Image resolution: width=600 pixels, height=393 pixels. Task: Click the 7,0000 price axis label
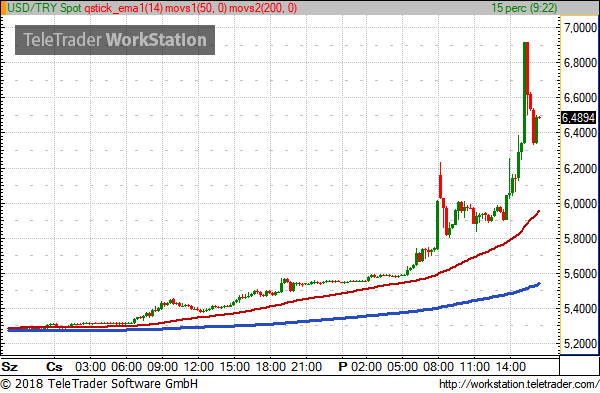pos(580,28)
